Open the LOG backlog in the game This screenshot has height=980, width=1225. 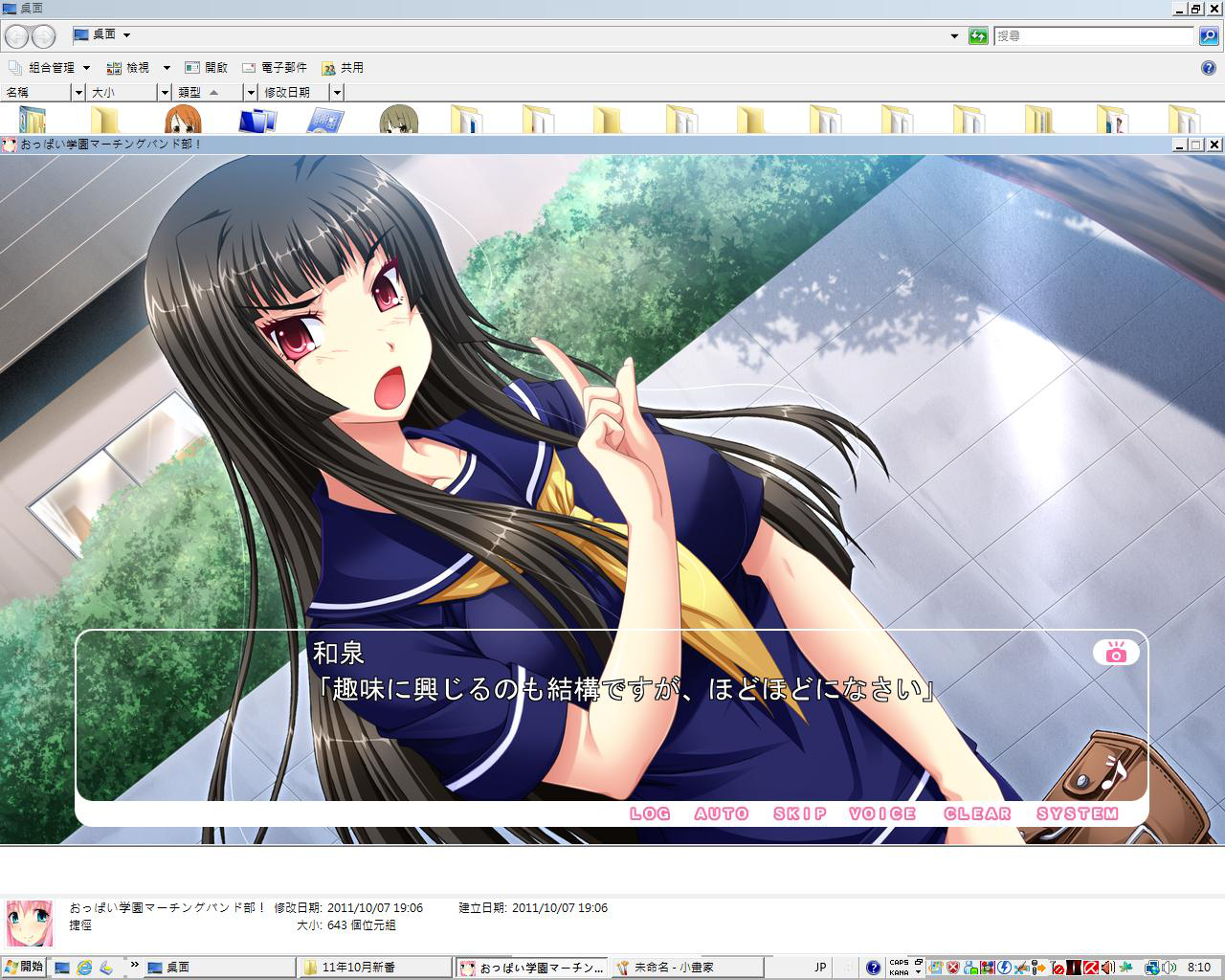(650, 813)
